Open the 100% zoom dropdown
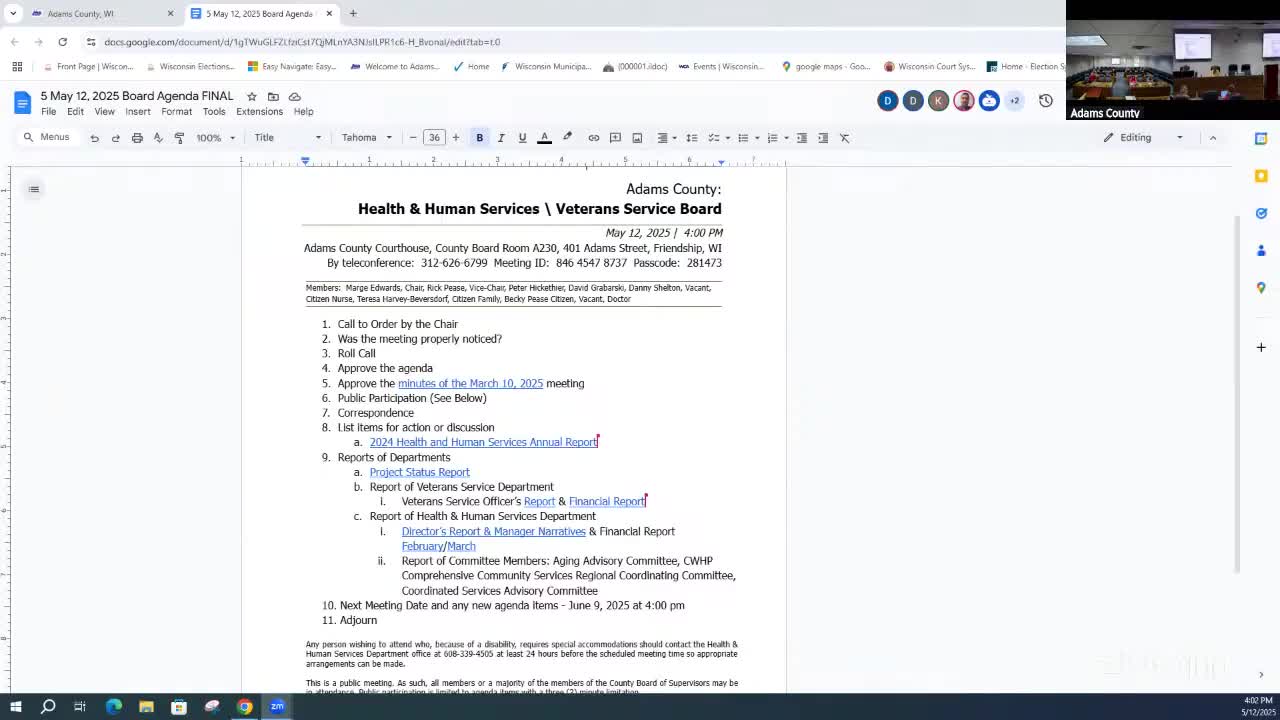The image size is (1280, 720). coord(215,138)
